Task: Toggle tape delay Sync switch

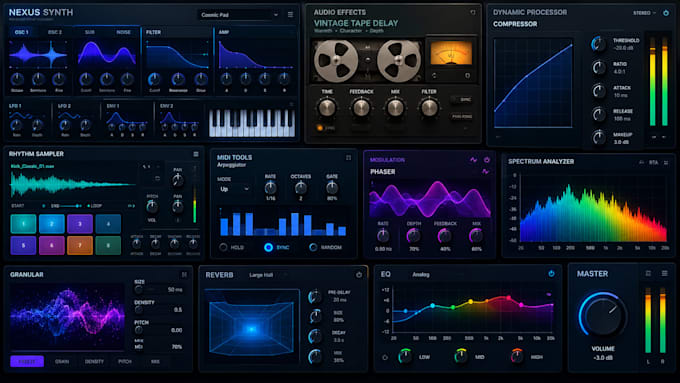Action: 461,100
